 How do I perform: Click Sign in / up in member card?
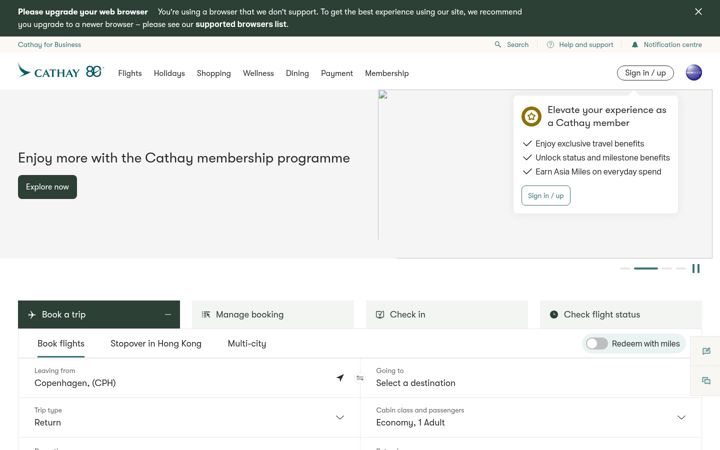[546, 196]
